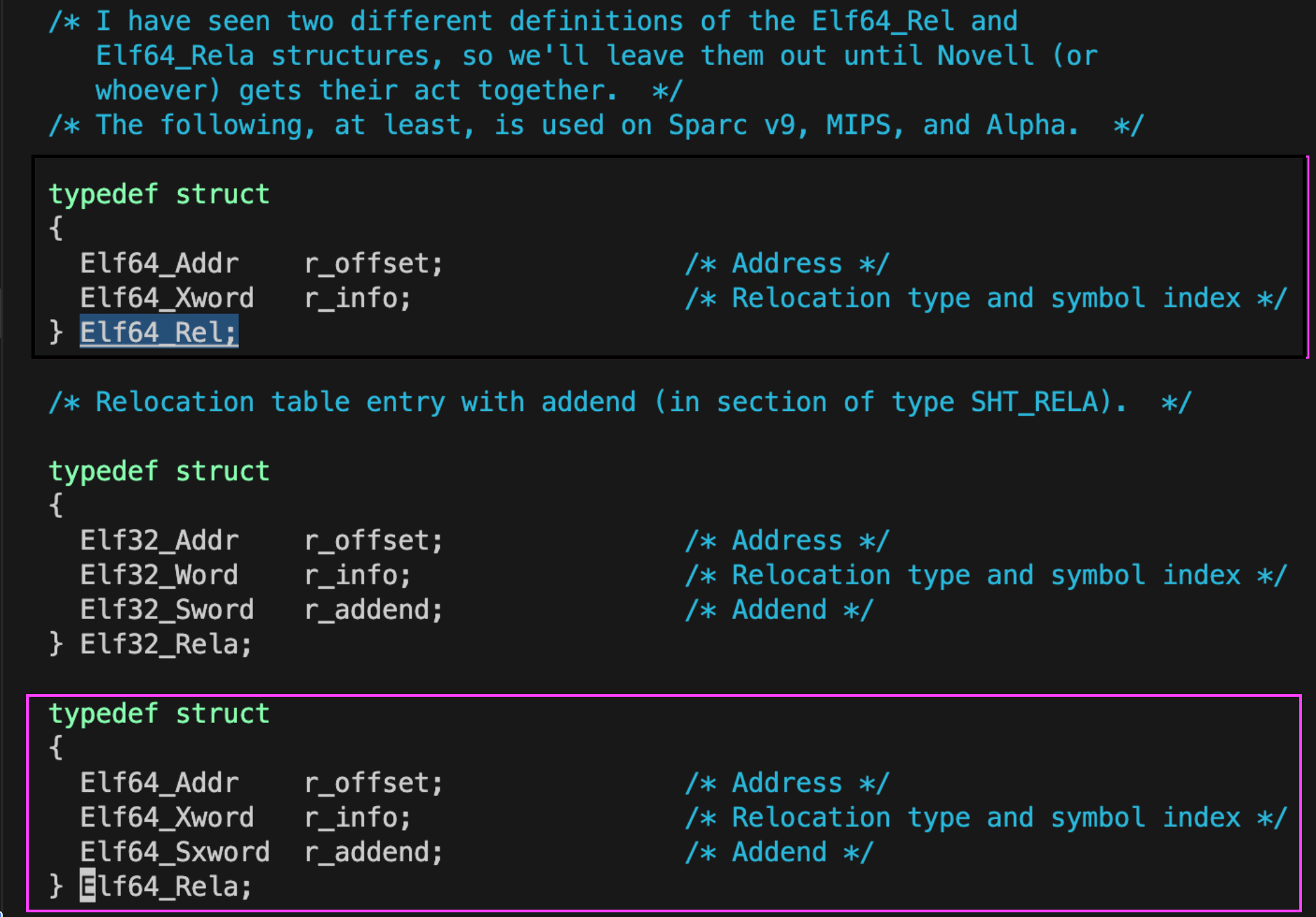Click r_info; in the Elf64_Rel struct
Viewport: 1316px width, 917px height.
coord(357,297)
